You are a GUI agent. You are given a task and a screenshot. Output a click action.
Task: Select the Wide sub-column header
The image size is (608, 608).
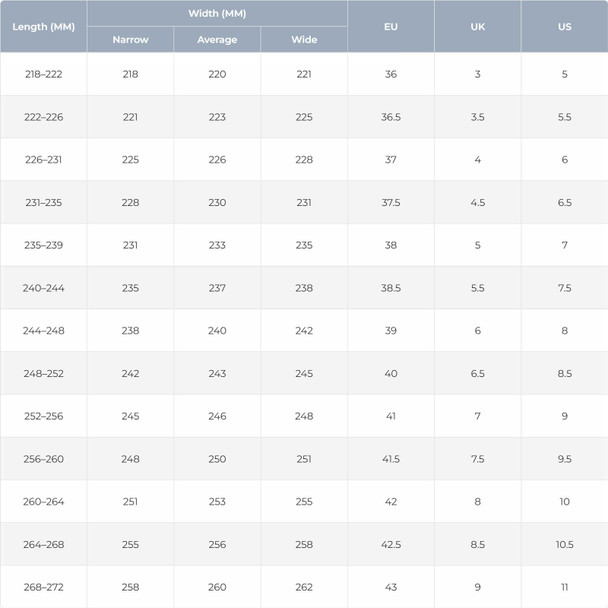(304, 40)
